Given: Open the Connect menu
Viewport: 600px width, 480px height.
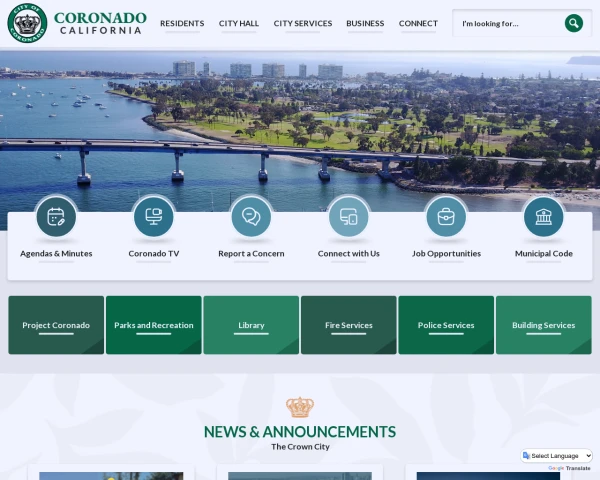Looking at the screenshot, I should coord(418,23).
